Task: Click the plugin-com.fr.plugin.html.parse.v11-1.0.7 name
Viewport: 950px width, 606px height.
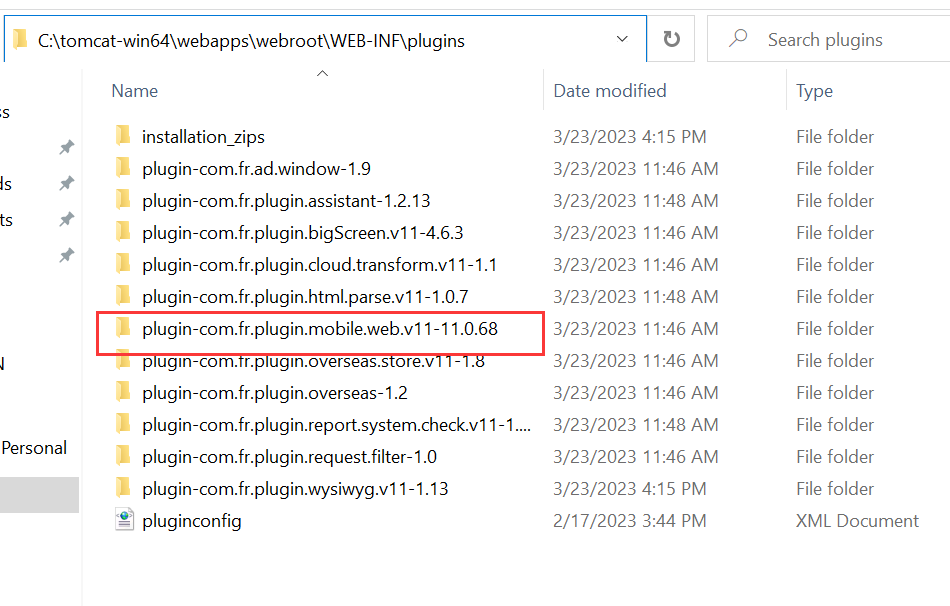Action: click(305, 298)
